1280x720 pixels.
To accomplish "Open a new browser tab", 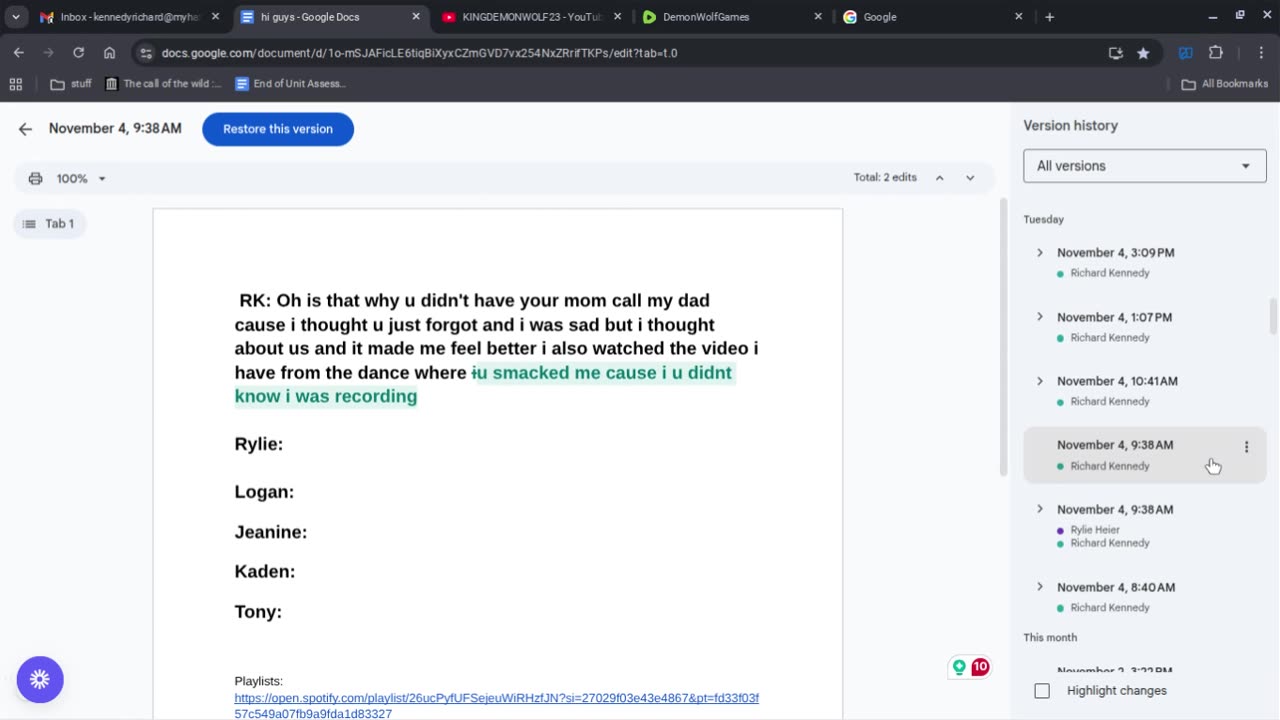I will pos(1049,17).
